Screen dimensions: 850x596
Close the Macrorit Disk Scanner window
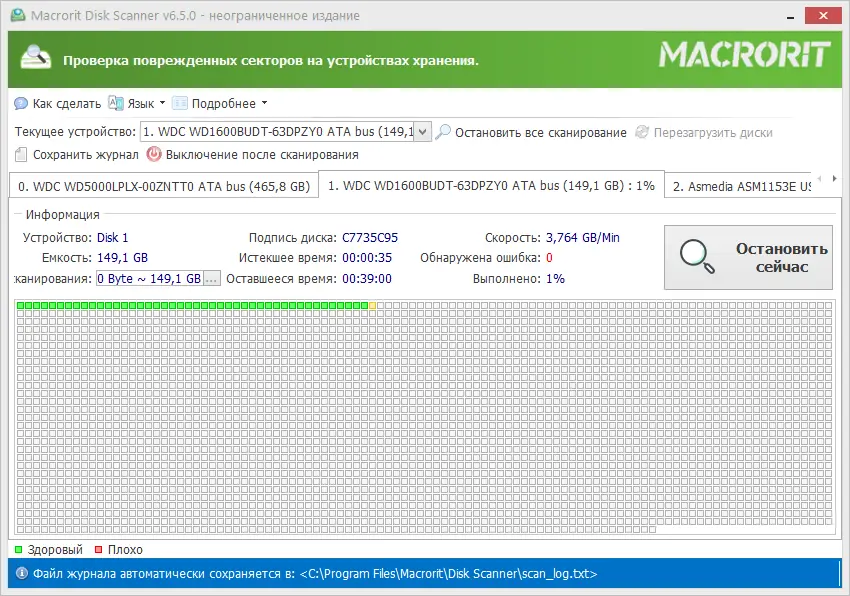823,16
